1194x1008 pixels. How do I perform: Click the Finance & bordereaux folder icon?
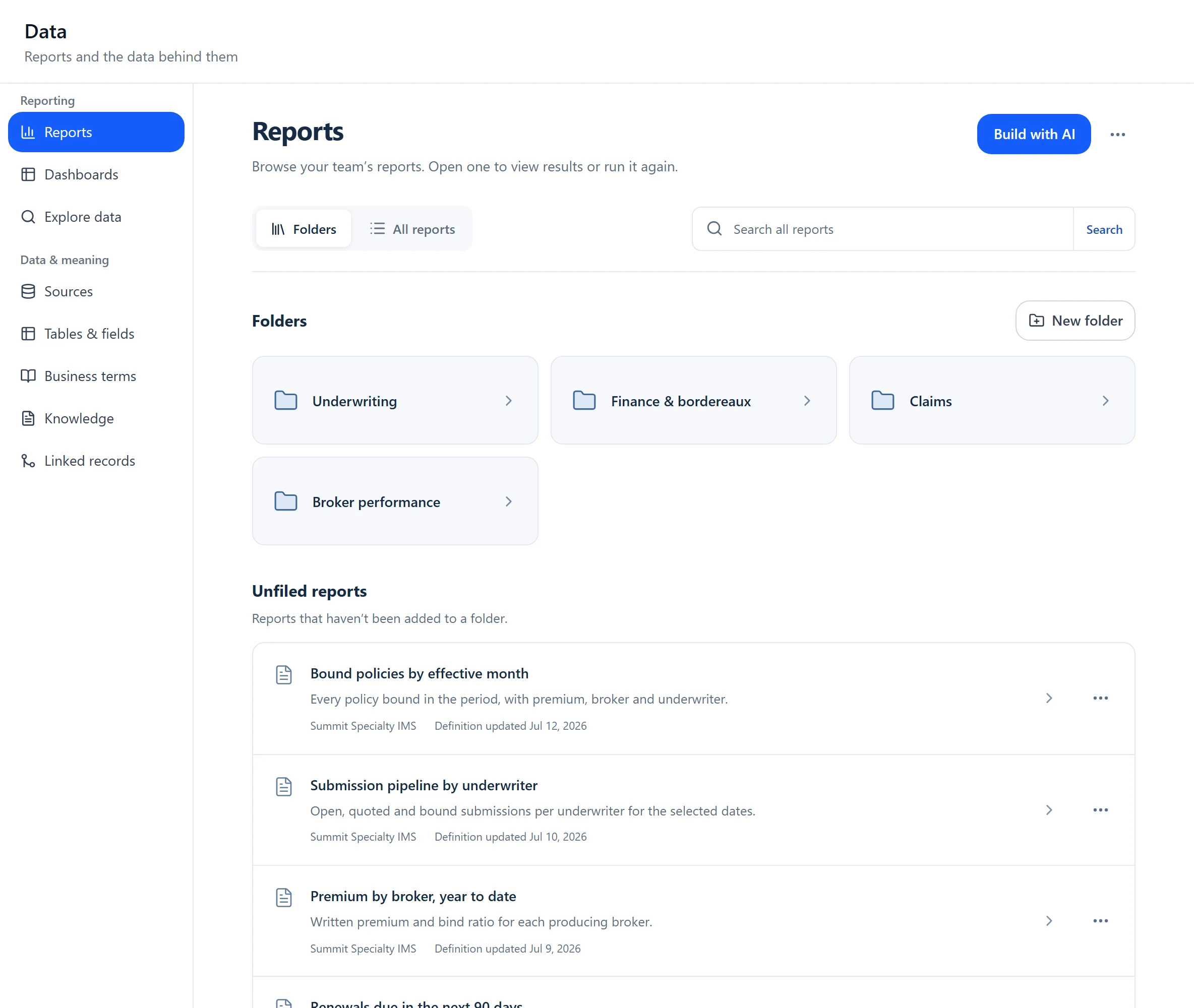point(584,400)
